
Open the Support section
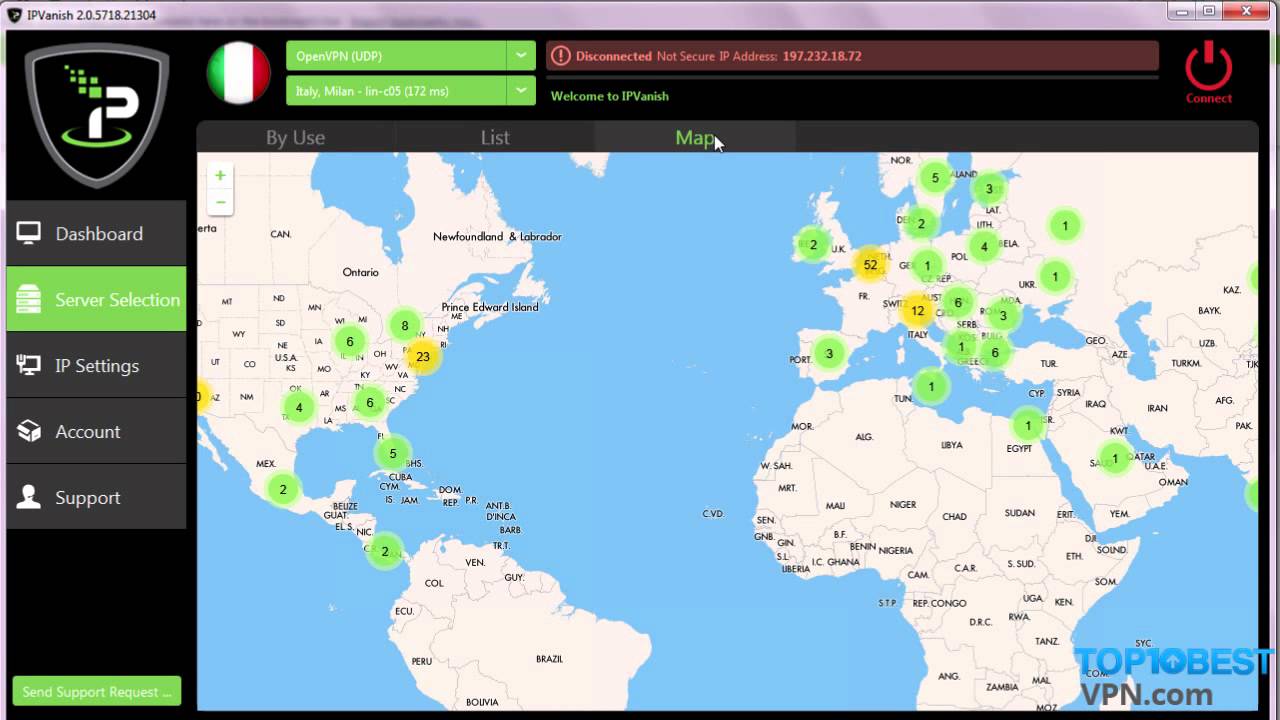96,497
